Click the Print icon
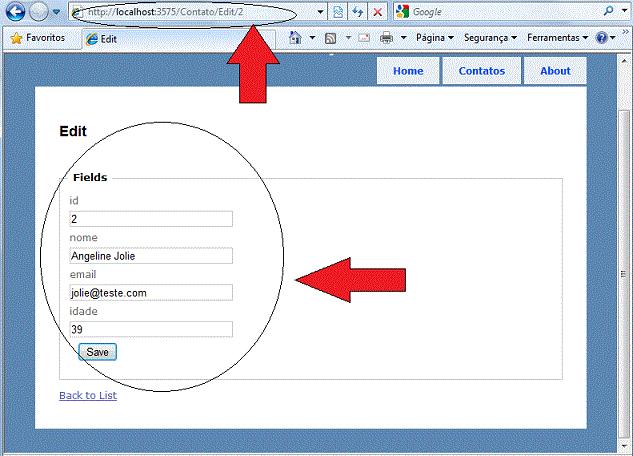Screen dimensions: 633x456 click(x=386, y=38)
